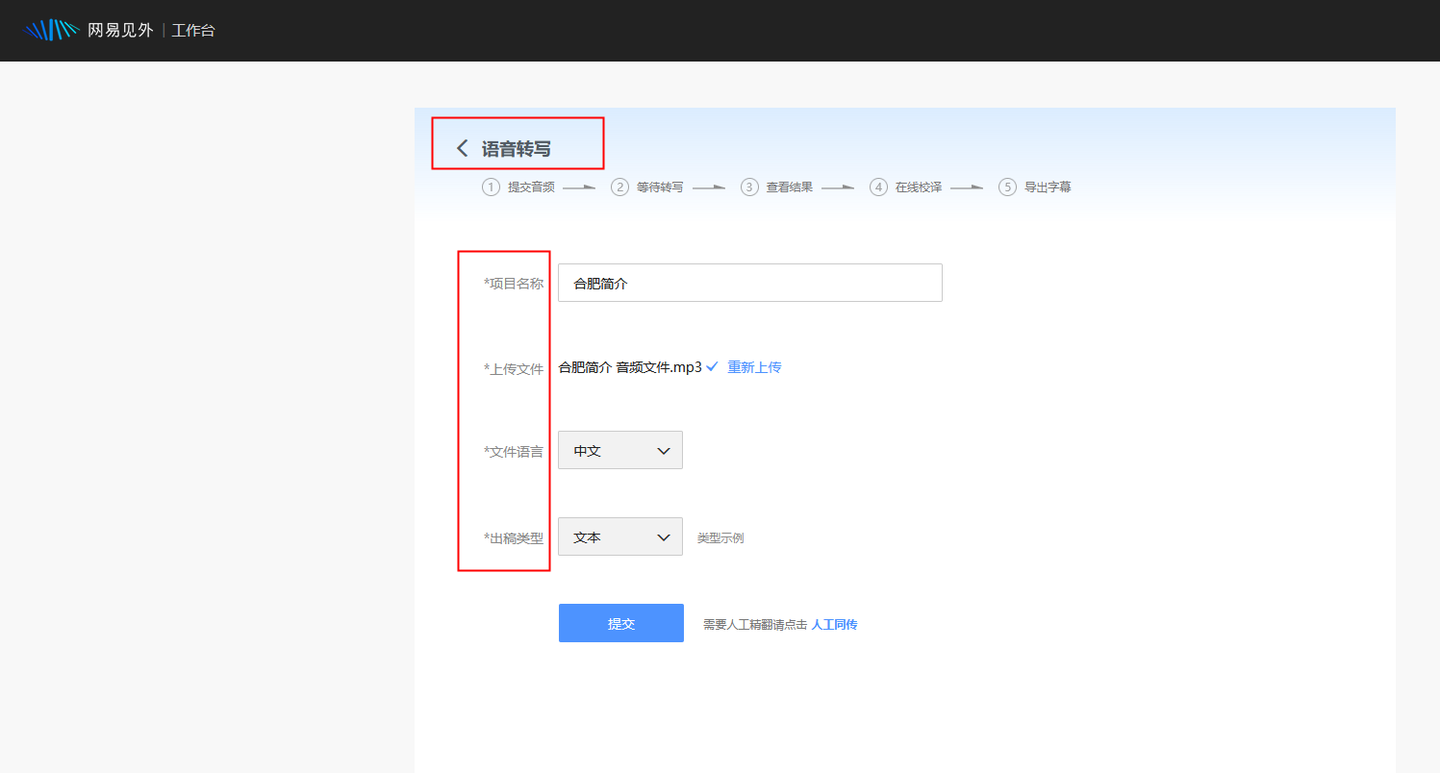This screenshot has height=773, width=1440.
Task: Click the *出稿类型 label
Action: pyautogui.click(x=514, y=538)
